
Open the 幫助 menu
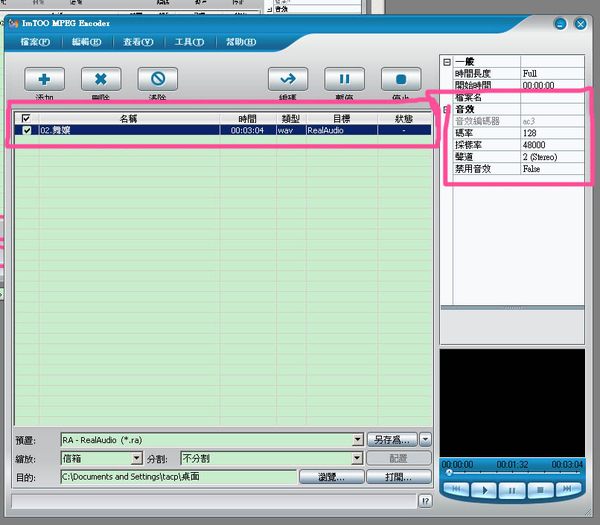pos(241,42)
